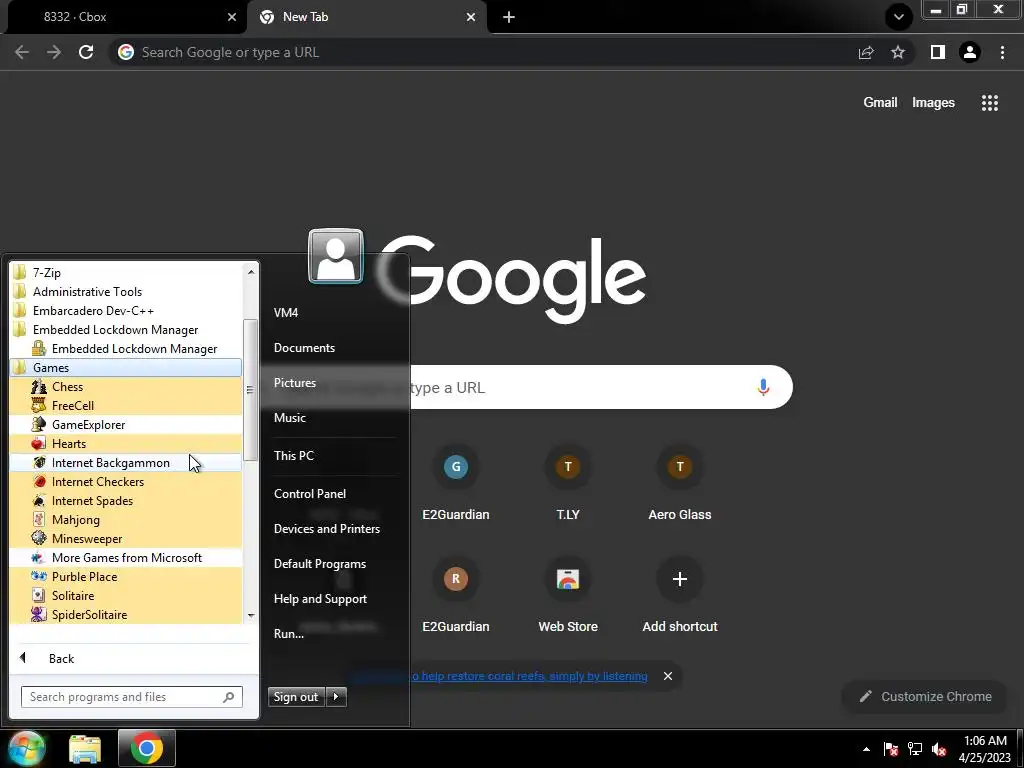
Task: Share this page icon in address bar
Action: (x=866, y=52)
